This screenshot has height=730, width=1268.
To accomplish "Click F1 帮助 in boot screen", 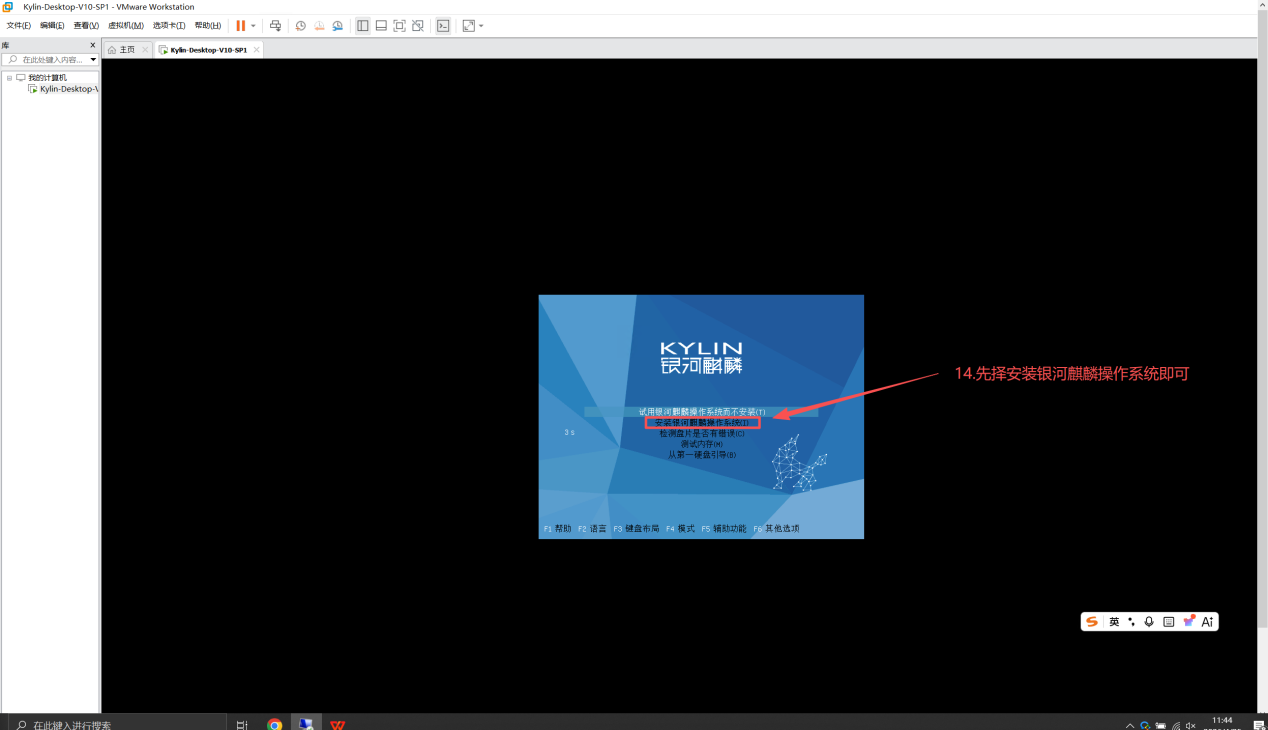I will click(x=558, y=529).
